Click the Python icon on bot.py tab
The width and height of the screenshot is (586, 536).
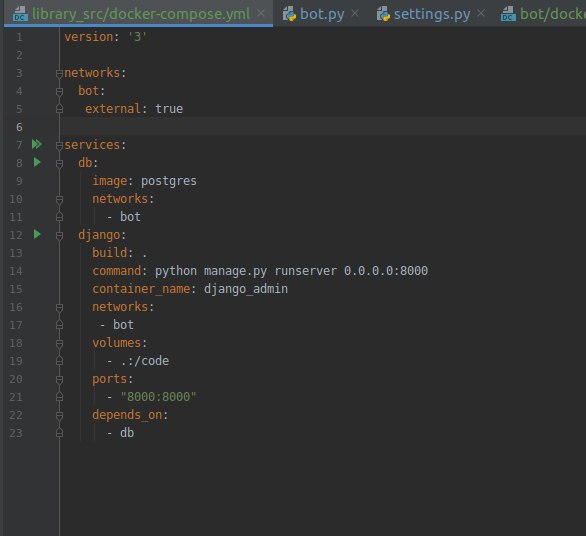click(289, 14)
